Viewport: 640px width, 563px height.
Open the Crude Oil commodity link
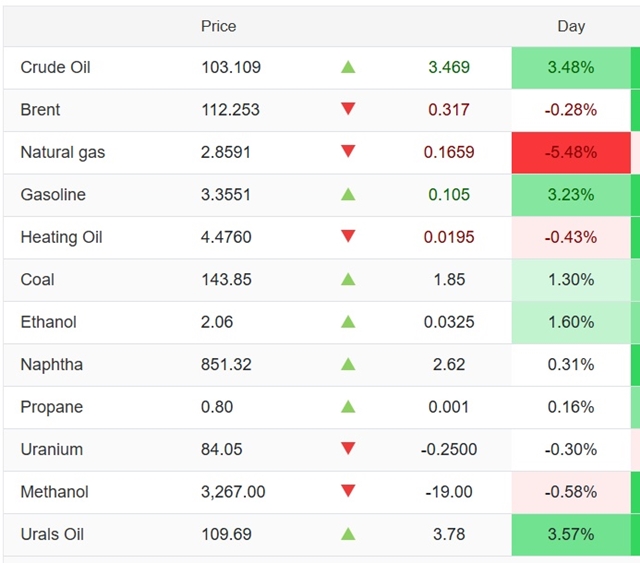coord(55,67)
